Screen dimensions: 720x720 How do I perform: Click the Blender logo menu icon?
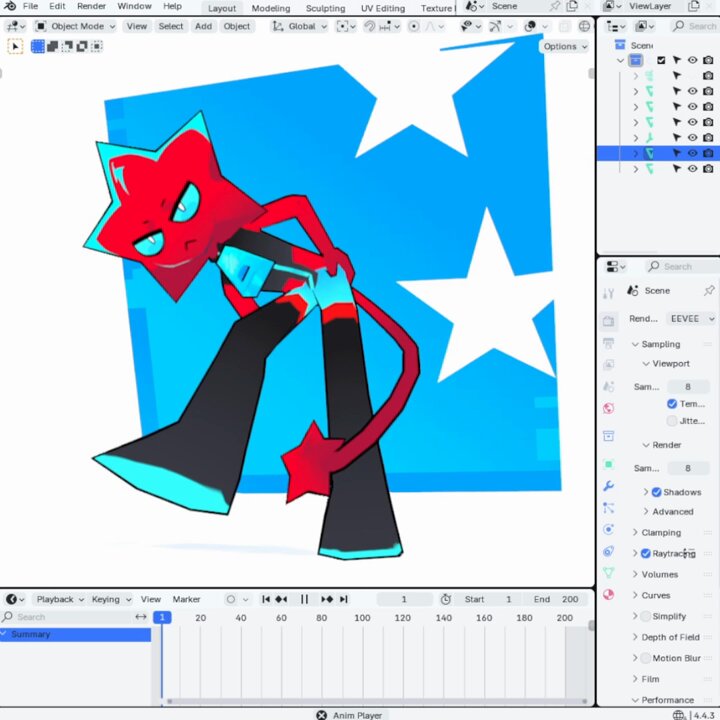click(10, 6)
